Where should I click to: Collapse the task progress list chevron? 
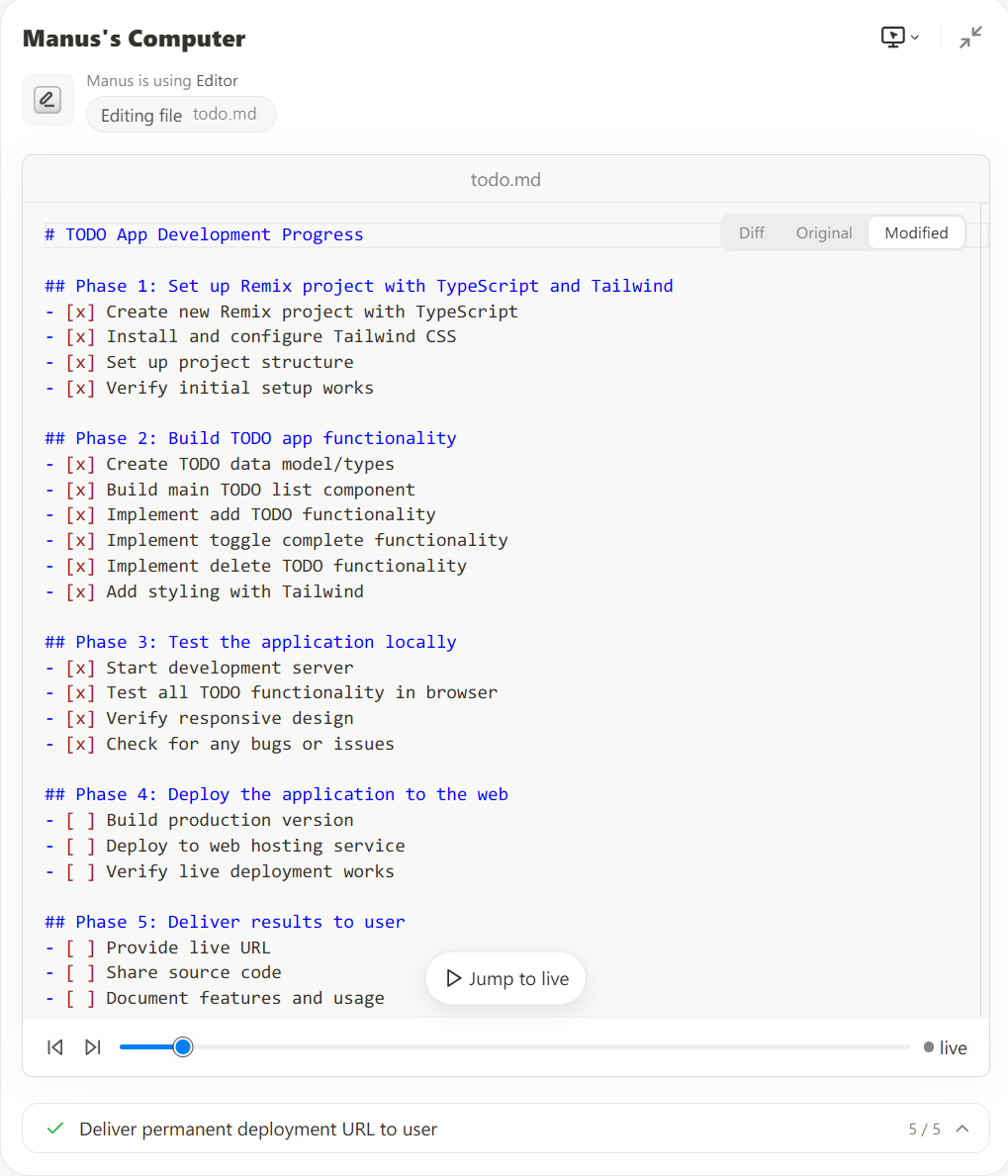[x=963, y=1129]
